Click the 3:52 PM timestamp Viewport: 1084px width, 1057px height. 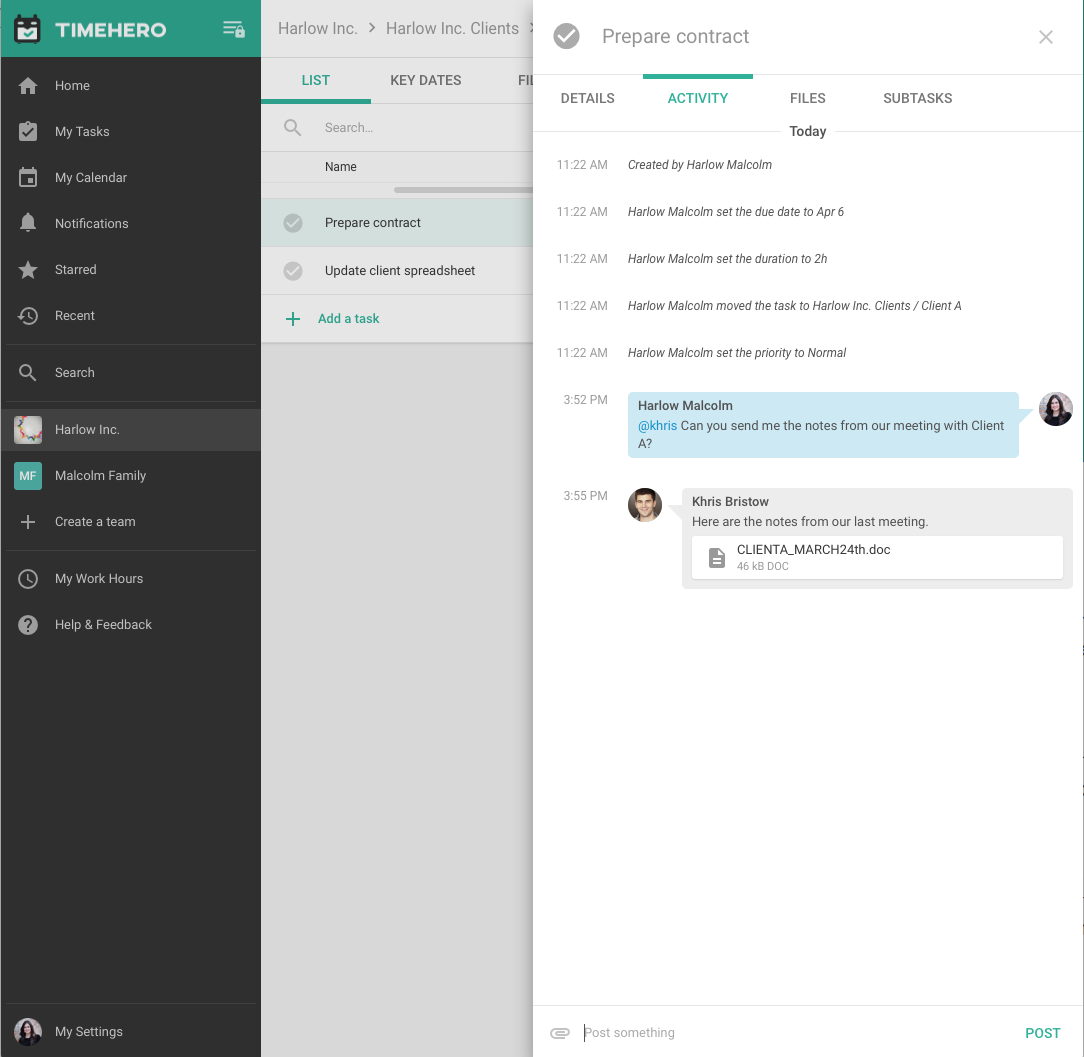click(585, 400)
